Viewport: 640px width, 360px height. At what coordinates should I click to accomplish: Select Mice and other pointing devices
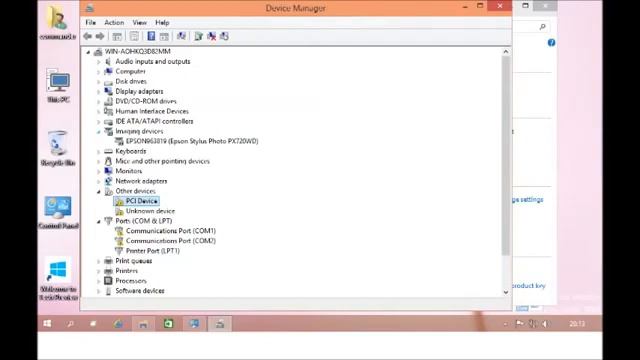[162, 161]
